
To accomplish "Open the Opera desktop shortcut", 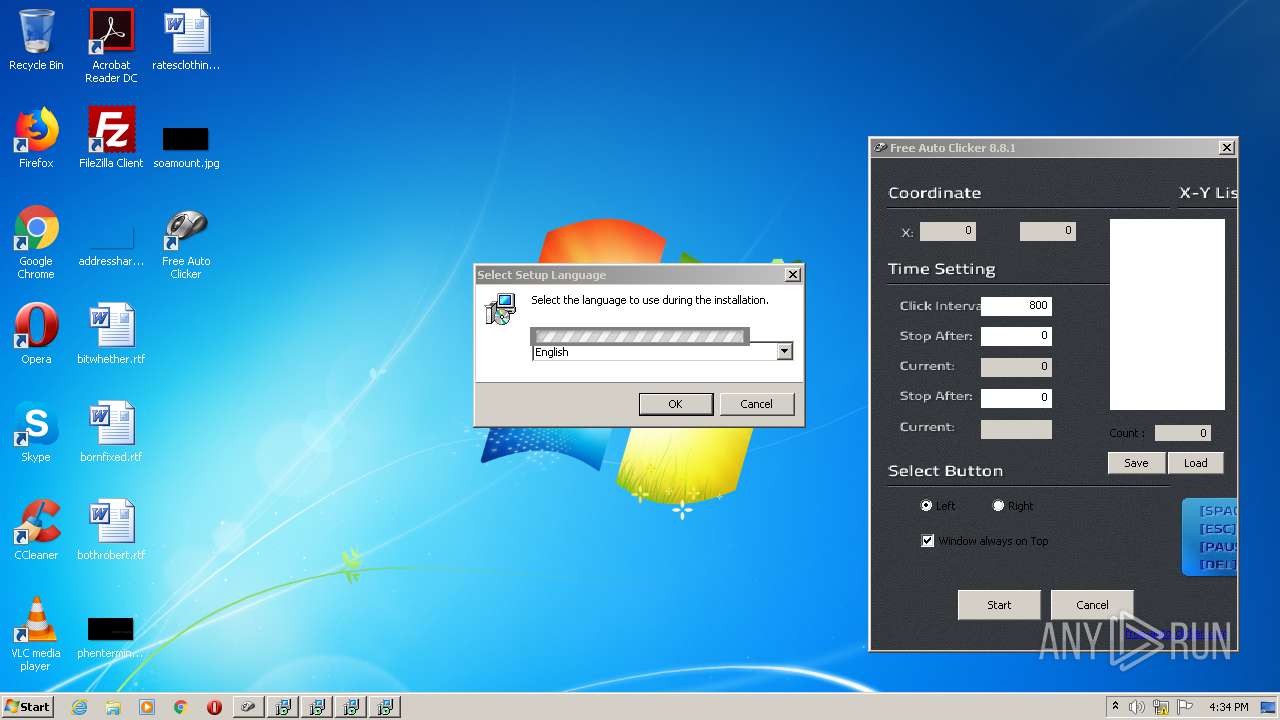I will pyautogui.click(x=36, y=334).
